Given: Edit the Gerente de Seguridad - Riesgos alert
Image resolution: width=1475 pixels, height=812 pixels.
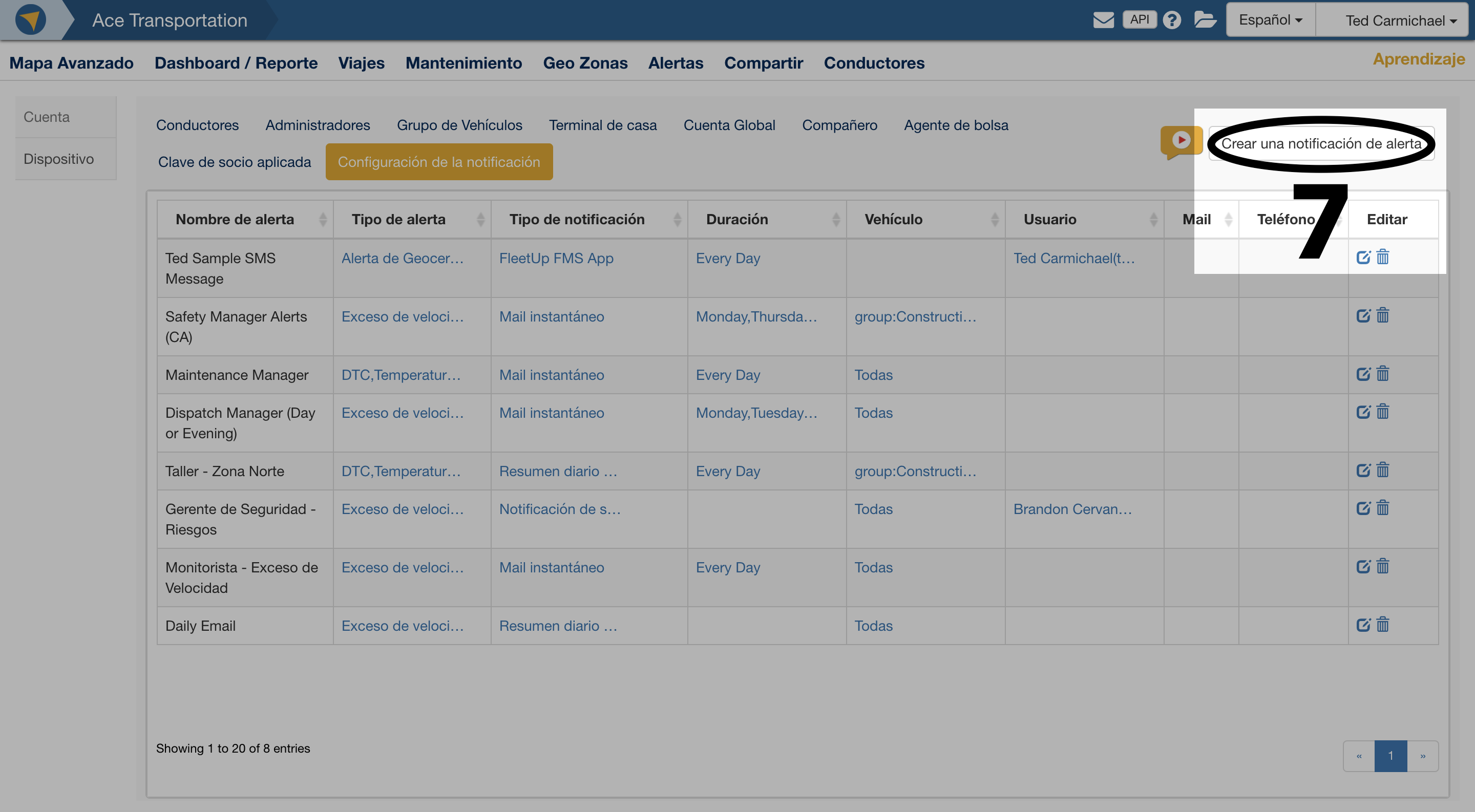Looking at the screenshot, I should 1363,508.
